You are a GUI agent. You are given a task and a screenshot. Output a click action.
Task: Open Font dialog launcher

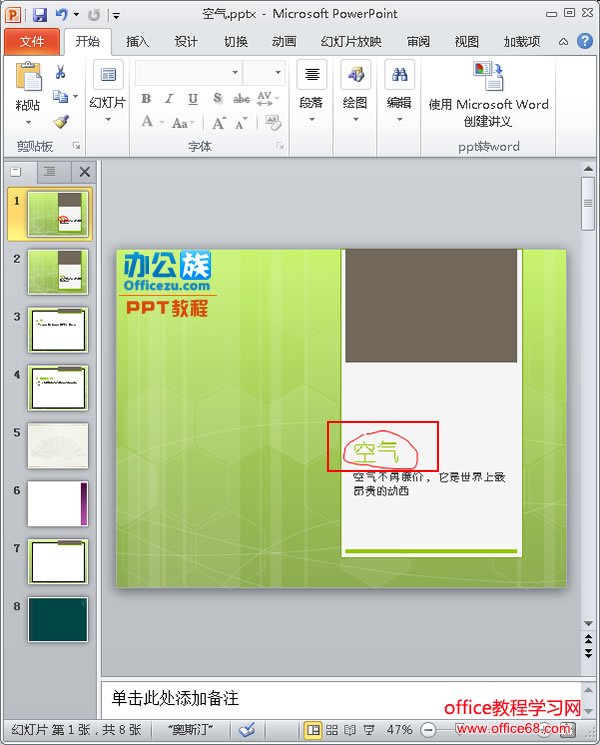[280, 146]
